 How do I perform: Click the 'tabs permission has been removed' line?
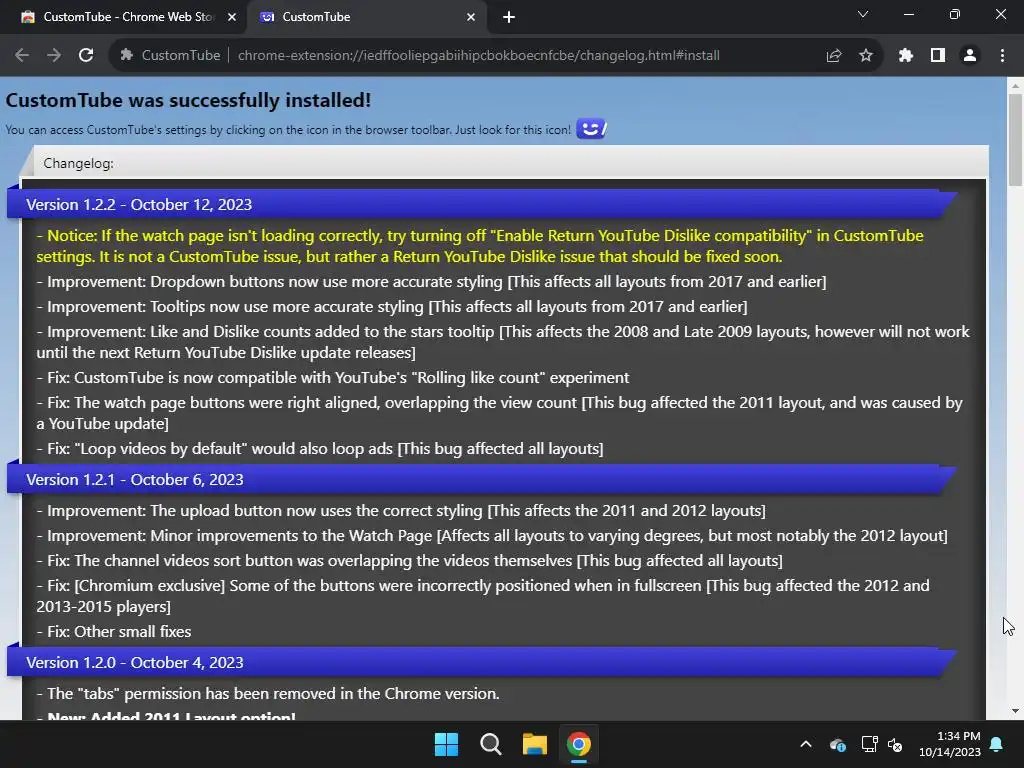pos(268,694)
